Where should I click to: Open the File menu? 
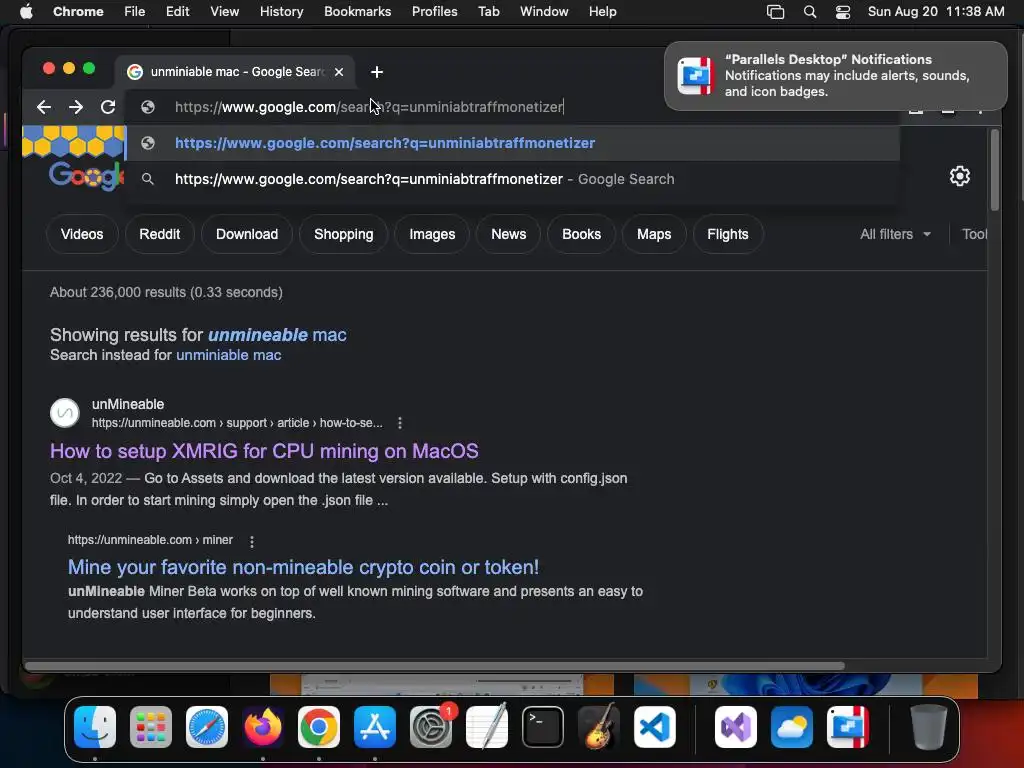pyautogui.click(x=135, y=12)
